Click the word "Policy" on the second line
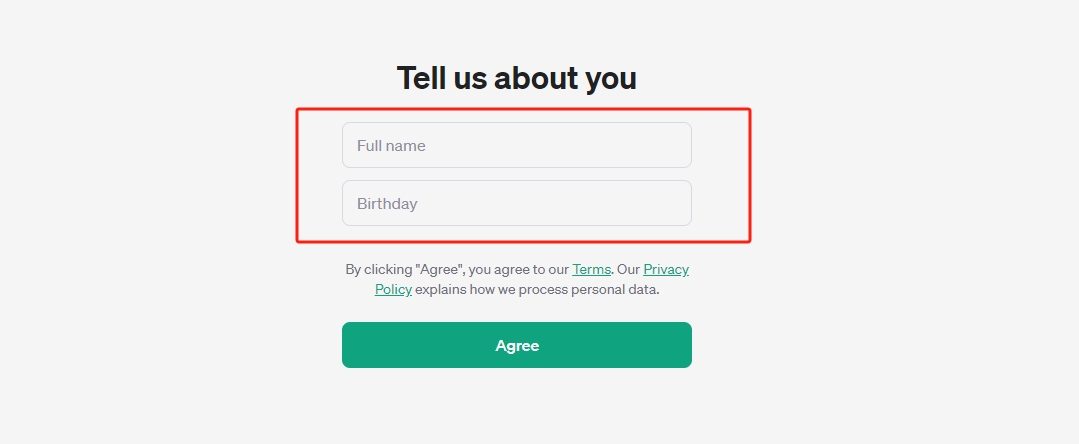1079x444 pixels. coord(393,289)
